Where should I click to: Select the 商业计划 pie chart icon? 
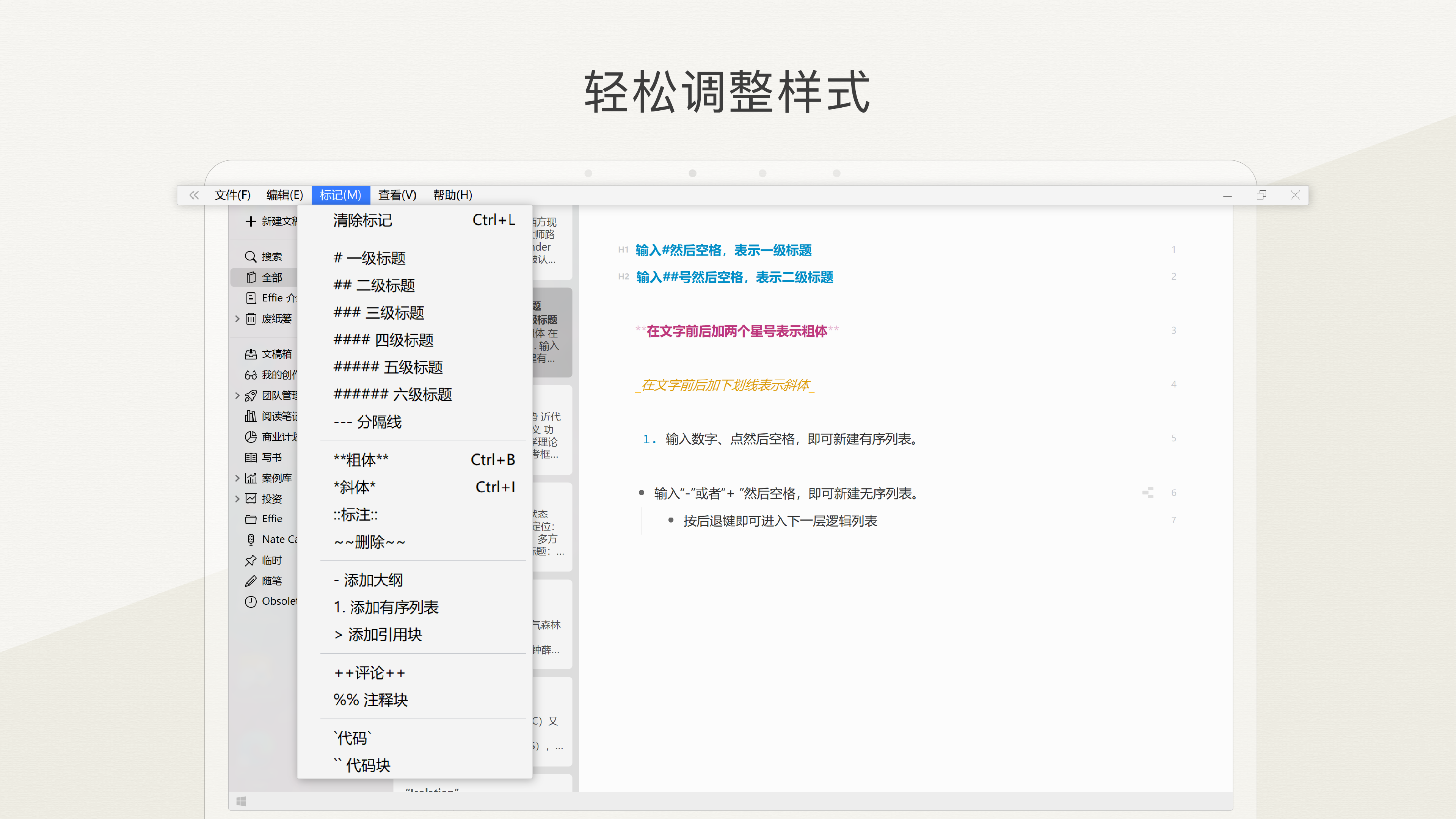click(x=251, y=436)
